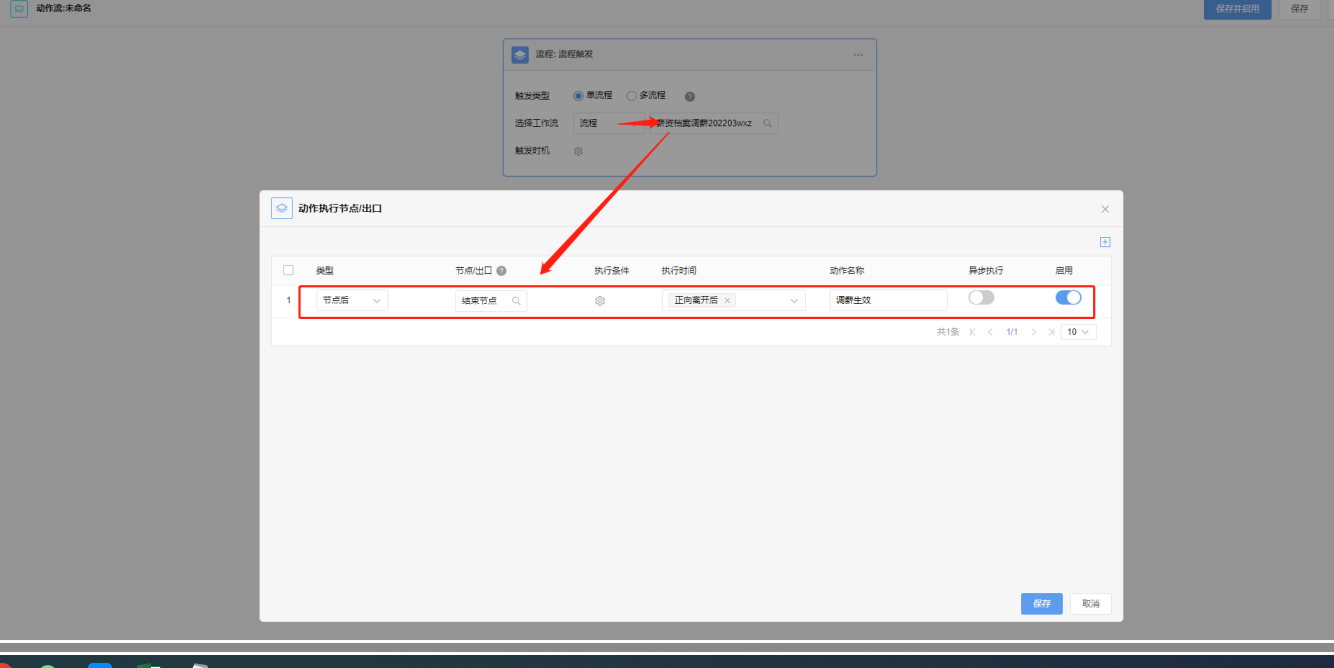
Task: Select the 单流程 radio button
Action: pos(578,96)
